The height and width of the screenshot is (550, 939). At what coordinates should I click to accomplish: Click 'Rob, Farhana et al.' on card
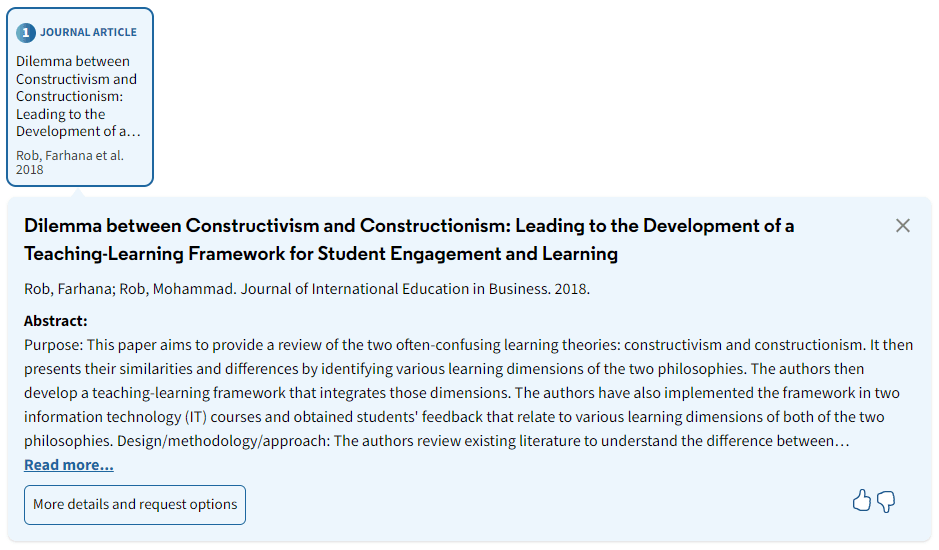tap(69, 155)
